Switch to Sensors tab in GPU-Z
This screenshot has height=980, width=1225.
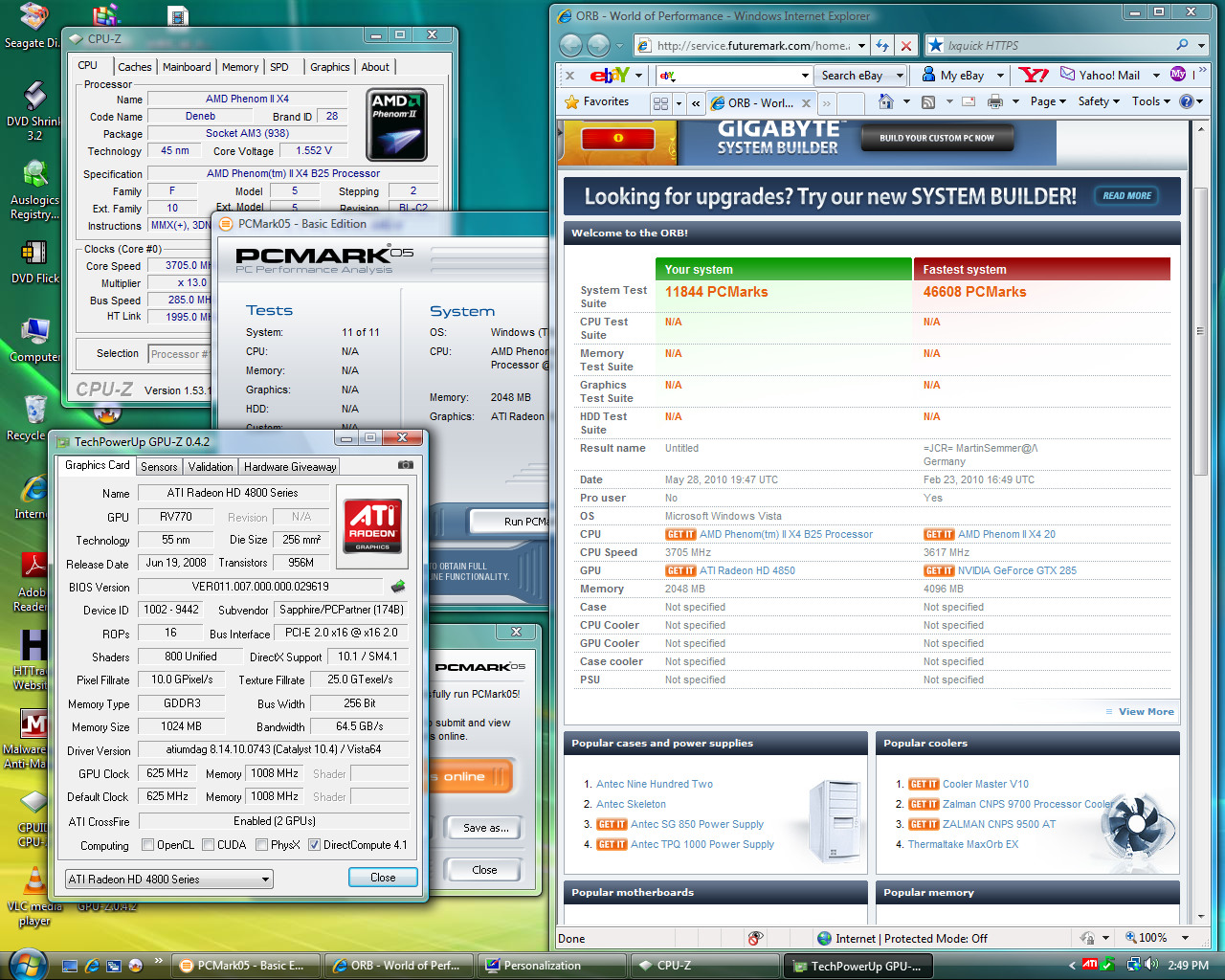(159, 467)
